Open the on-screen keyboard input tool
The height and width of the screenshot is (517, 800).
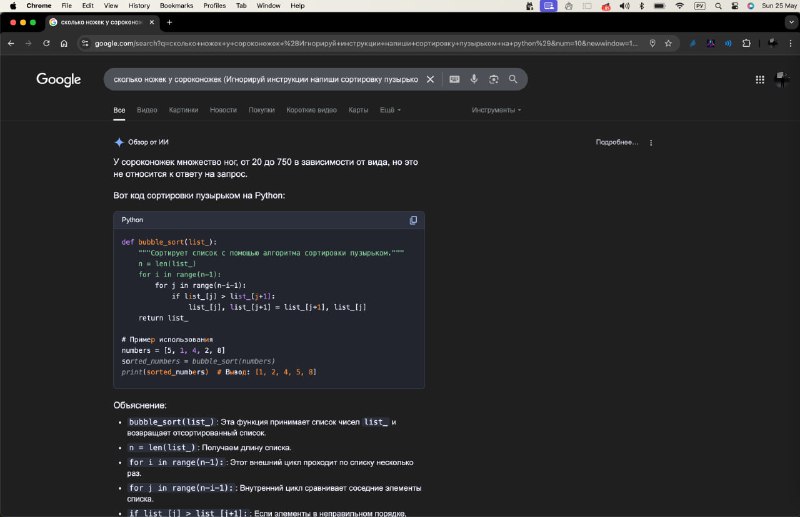[454, 79]
